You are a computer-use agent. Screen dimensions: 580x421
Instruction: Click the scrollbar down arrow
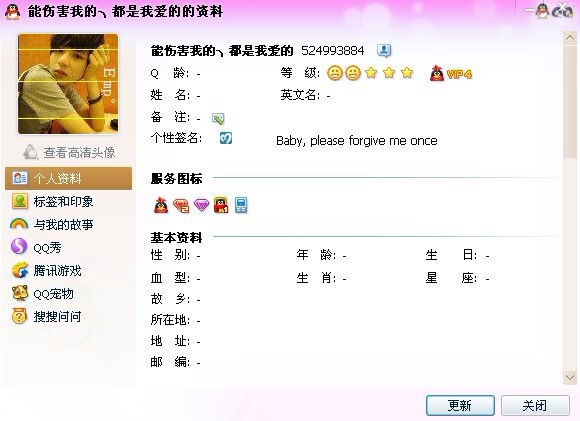pyautogui.click(x=570, y=377)
